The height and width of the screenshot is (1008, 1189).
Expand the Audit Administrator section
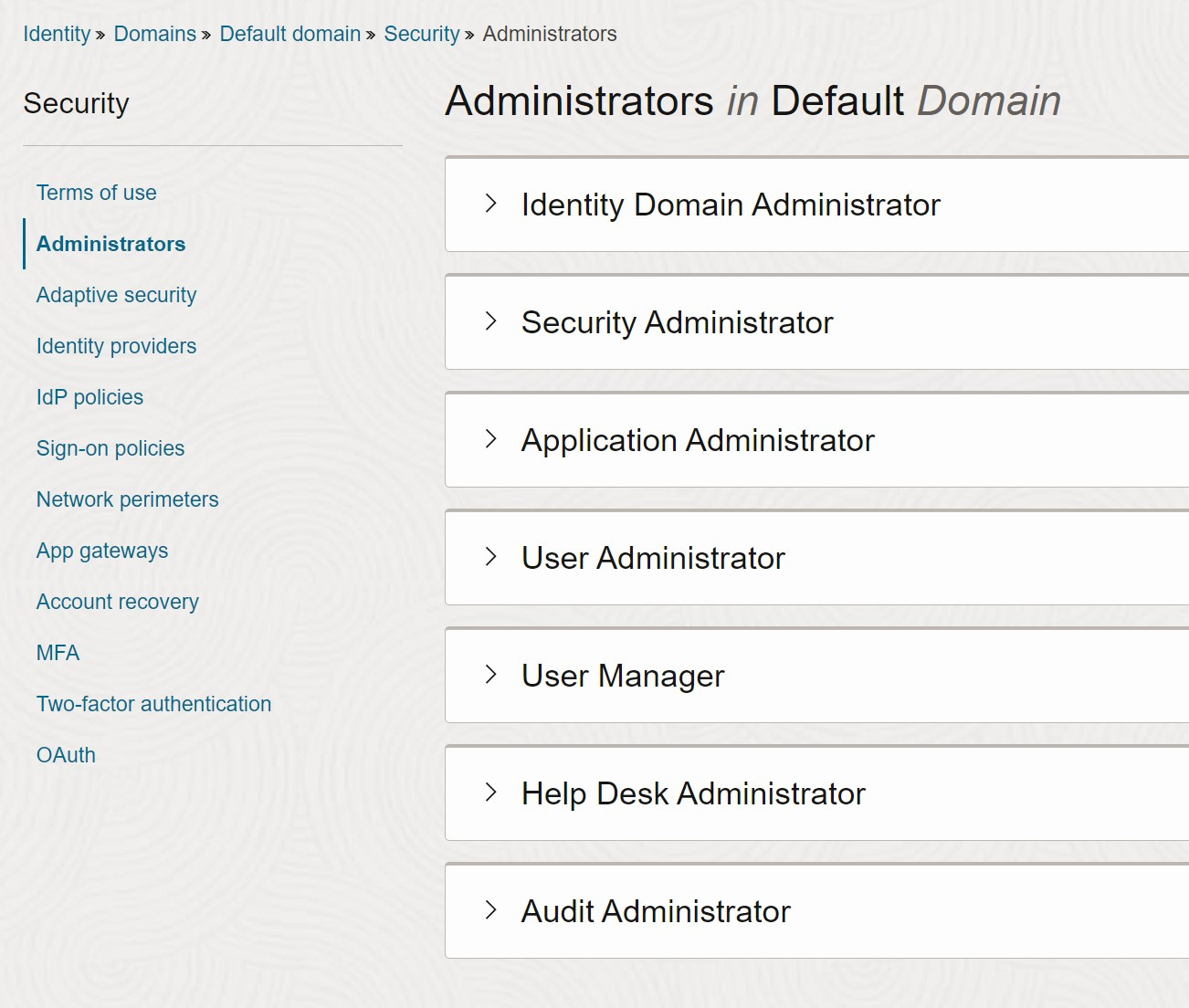point(491,910)
